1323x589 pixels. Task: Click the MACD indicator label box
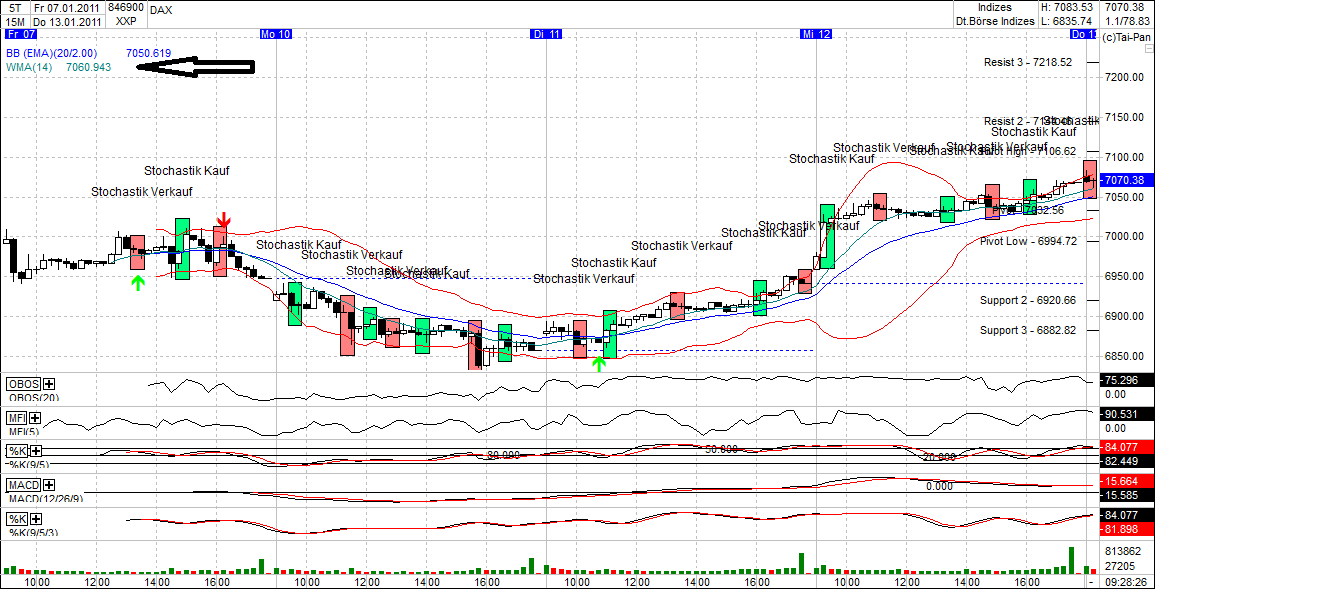(x=24, y=486)
